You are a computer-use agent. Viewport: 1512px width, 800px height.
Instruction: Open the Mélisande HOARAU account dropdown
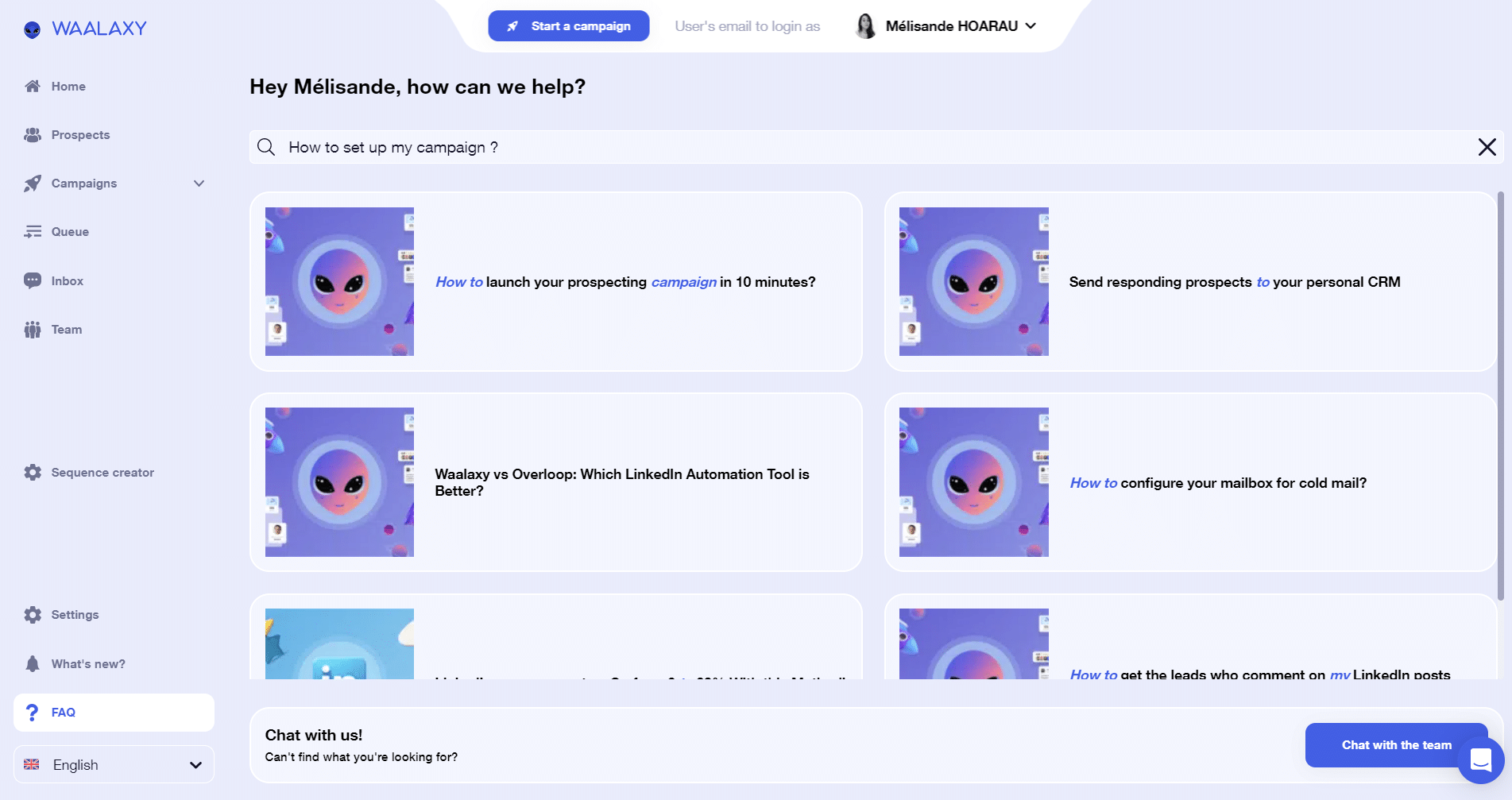click(945, 26)
